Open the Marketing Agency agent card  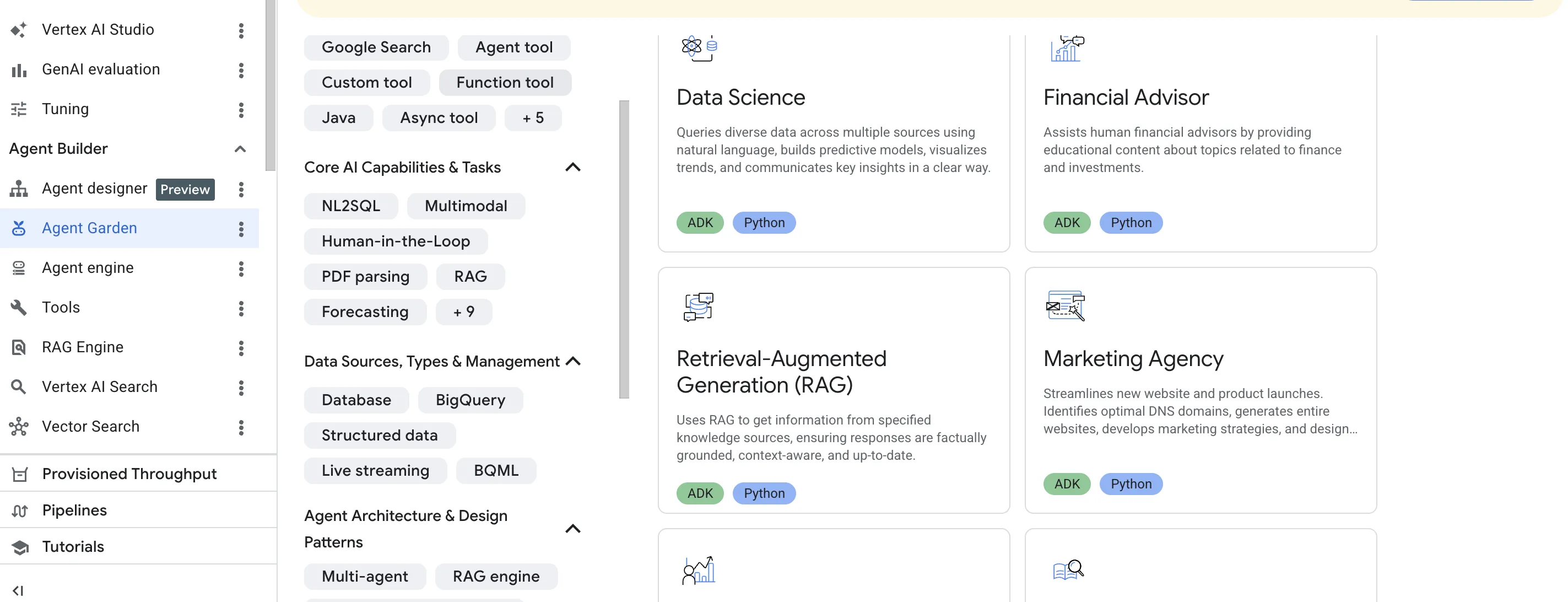coord(1201,390)
